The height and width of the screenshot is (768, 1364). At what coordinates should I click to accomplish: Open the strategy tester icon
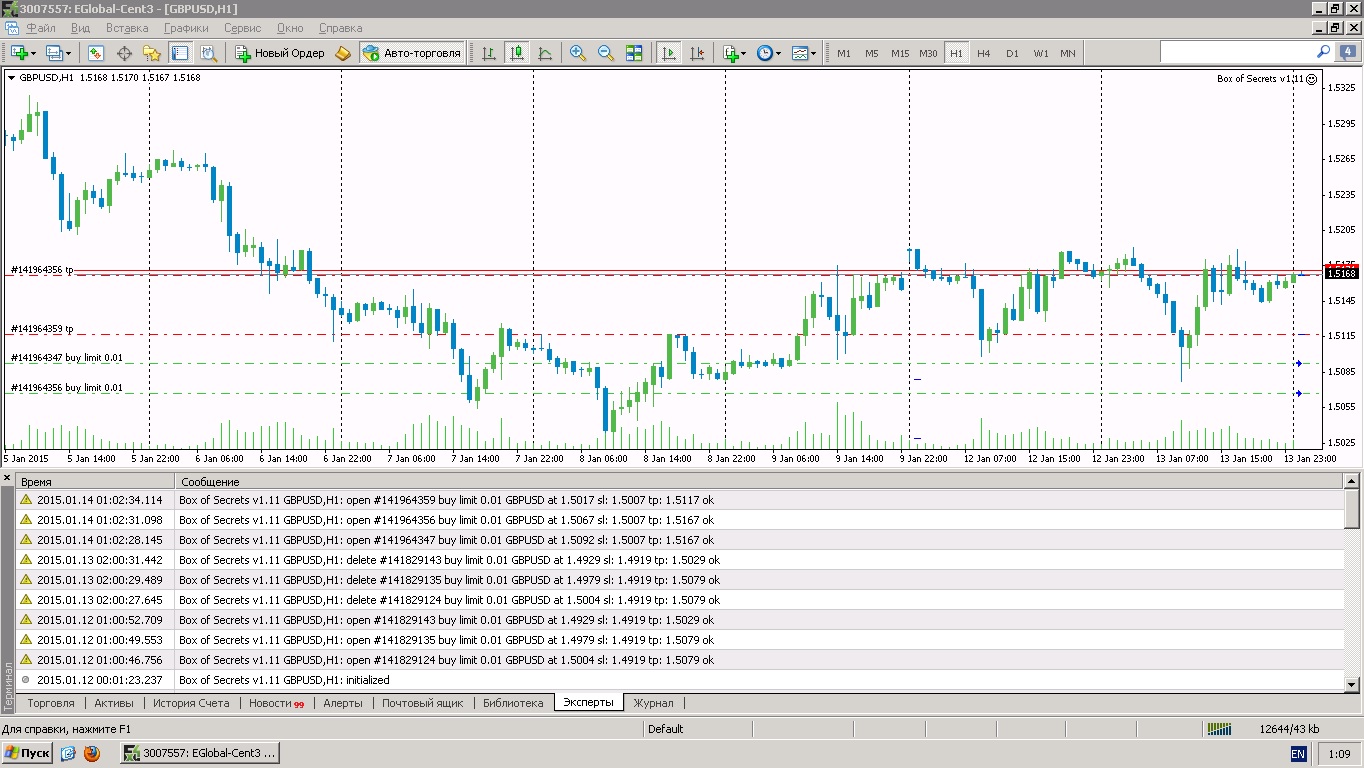tap(208, 53)
